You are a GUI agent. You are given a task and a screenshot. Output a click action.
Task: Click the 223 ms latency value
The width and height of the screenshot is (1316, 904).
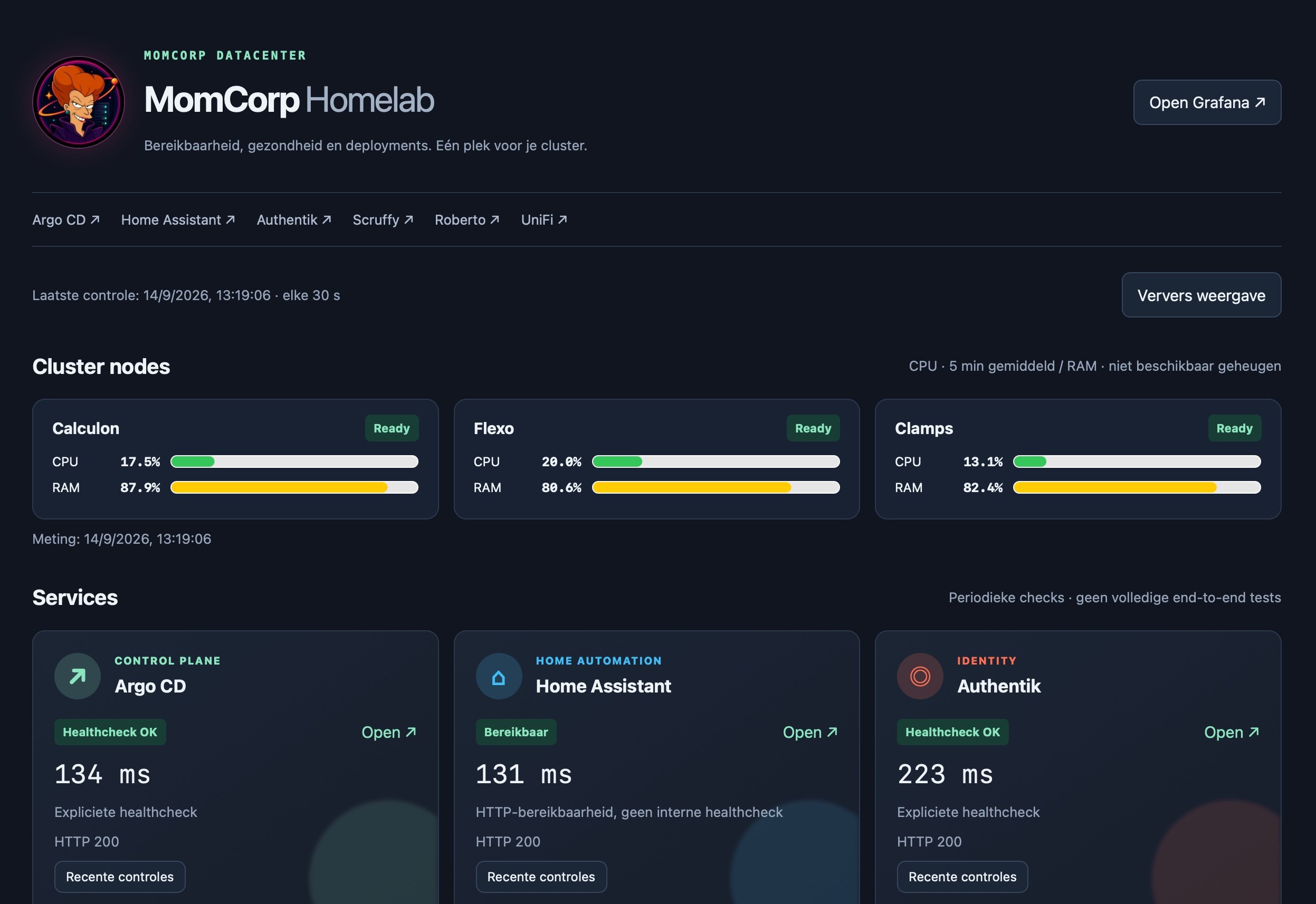pyautogui.click(x=945, y=774)
